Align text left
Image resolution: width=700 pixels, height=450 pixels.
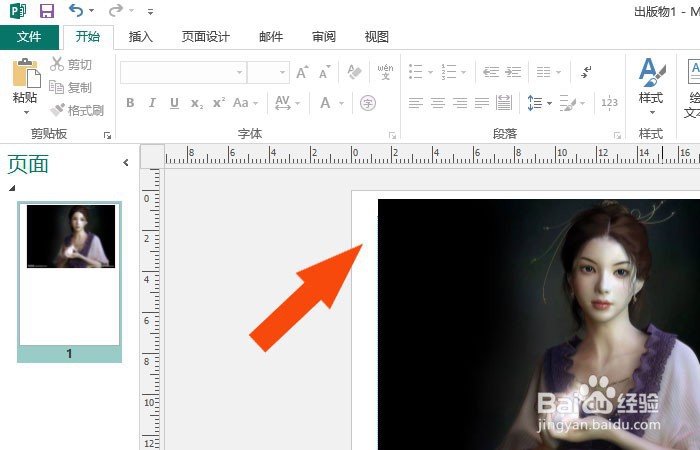(416, 103)
